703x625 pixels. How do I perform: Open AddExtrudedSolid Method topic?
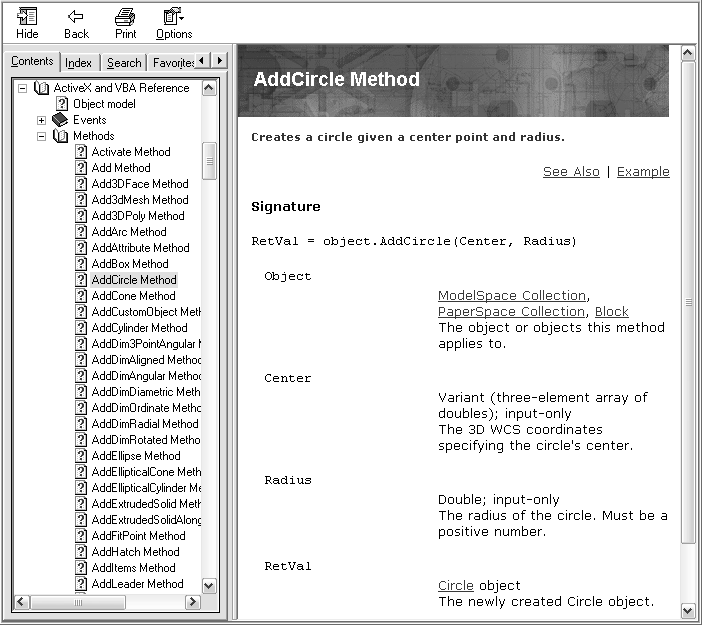coord(146,504)
